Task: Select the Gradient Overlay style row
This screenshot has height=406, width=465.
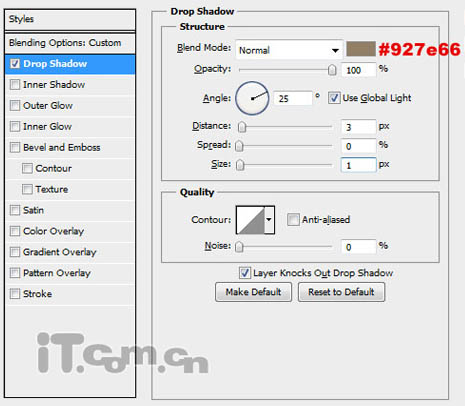Action: click(x=70, y=252)
